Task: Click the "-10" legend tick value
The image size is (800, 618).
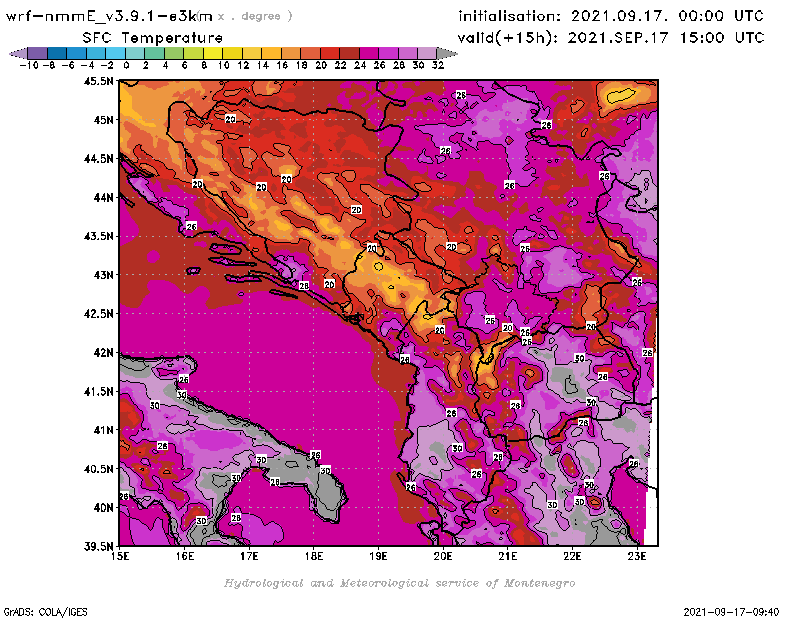Action: 29,66
